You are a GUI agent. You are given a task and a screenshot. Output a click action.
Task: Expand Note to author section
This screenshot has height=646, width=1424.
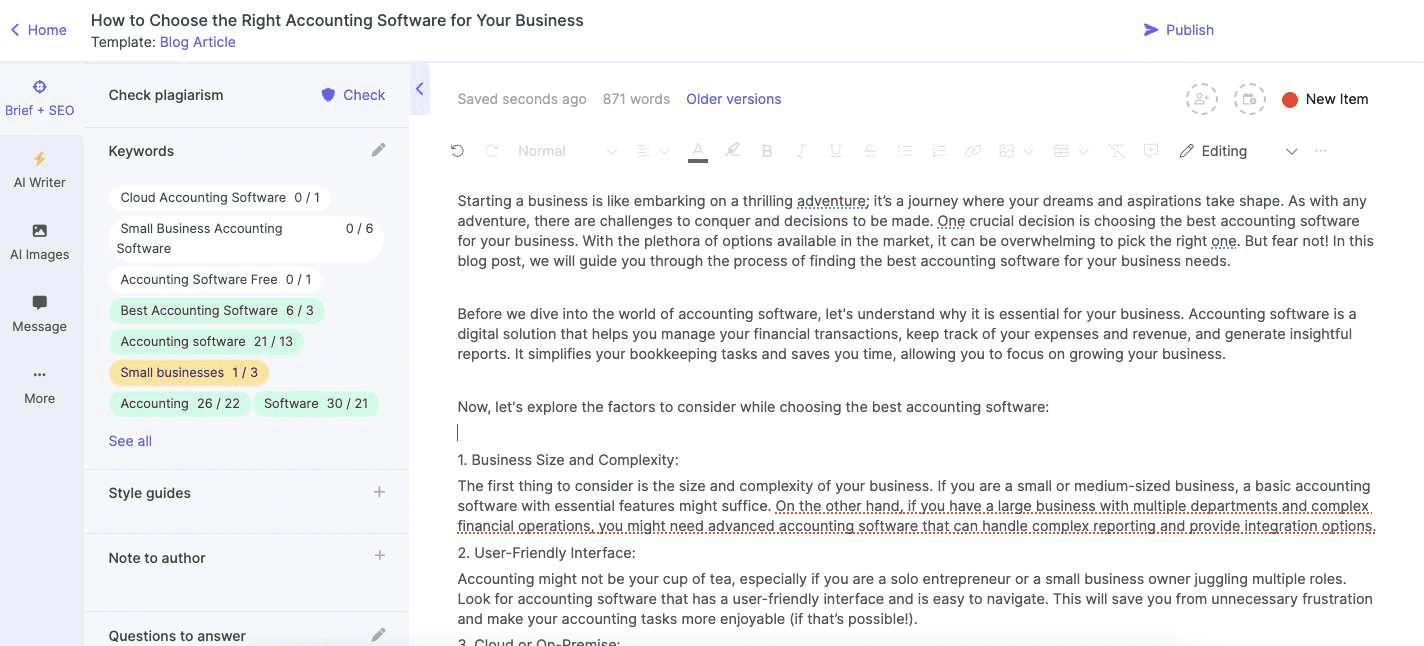point(379,556)
